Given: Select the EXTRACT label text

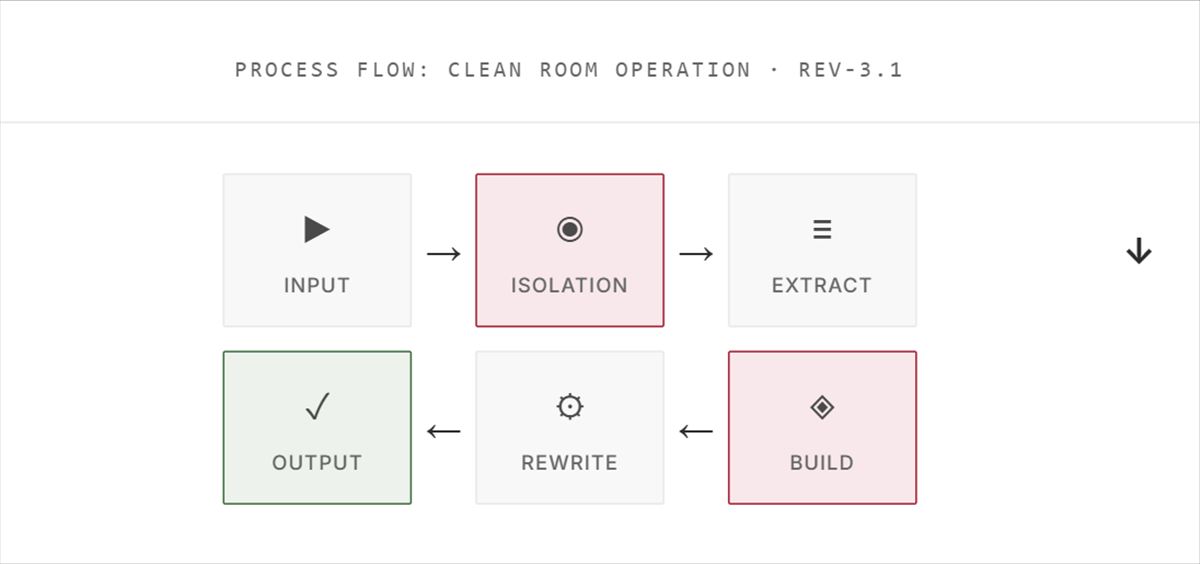Looking at the screenshot, I should click(822, 285).
